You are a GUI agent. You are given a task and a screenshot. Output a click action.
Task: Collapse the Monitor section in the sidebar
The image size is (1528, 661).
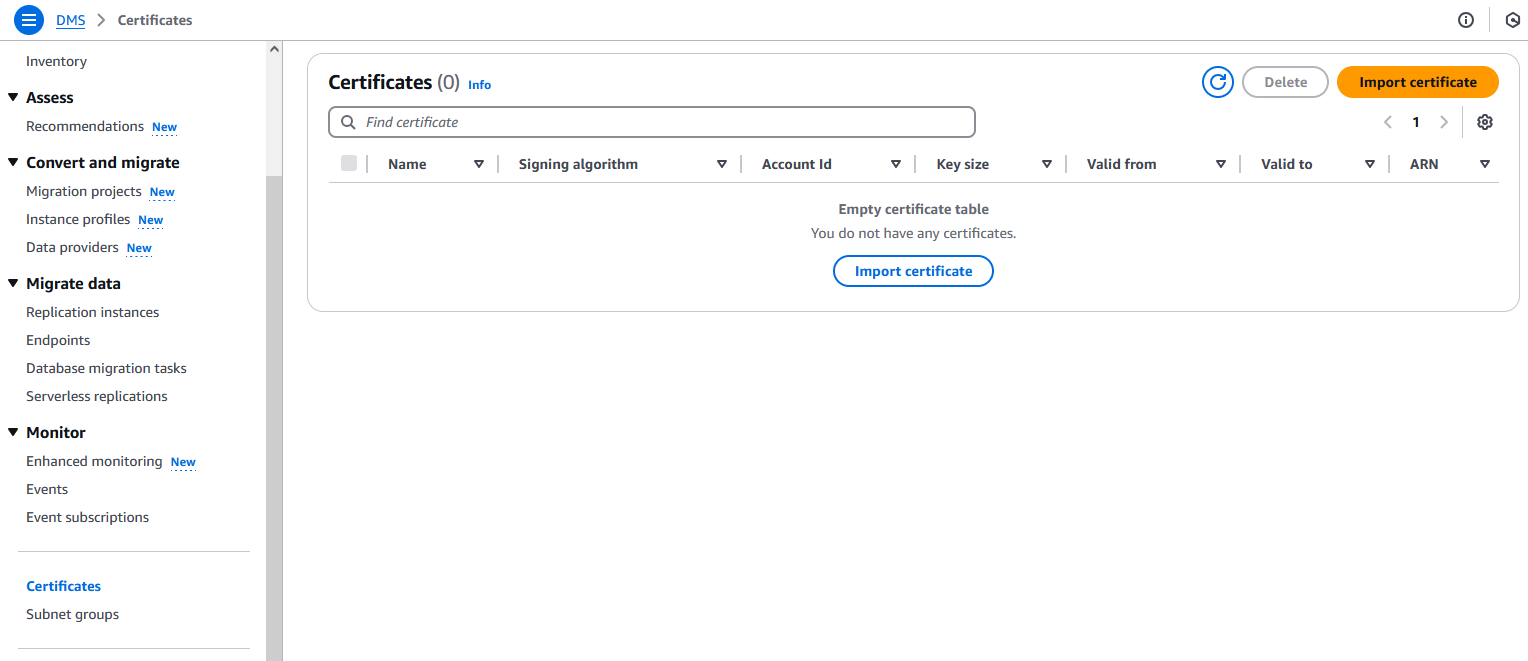pos(13,432)
